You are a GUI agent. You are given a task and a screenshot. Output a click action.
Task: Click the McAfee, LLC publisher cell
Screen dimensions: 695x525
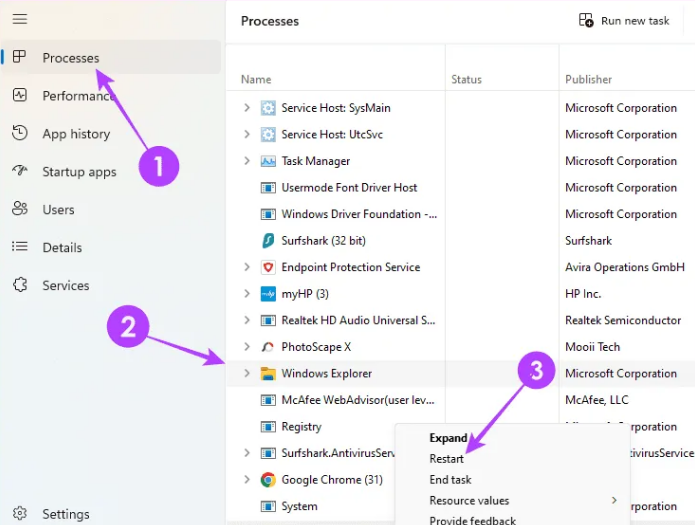(597, 400)
